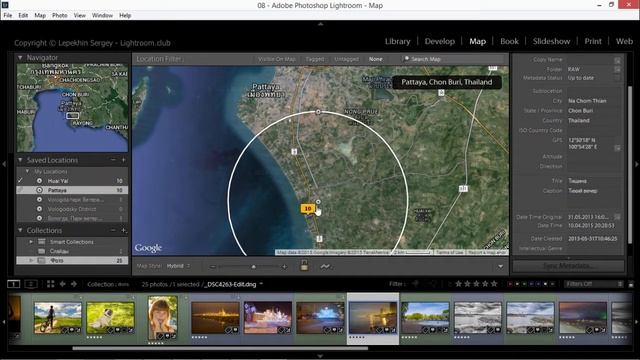
Task: Click the plus icon to add a Saved Location
Action: [123, 160]
